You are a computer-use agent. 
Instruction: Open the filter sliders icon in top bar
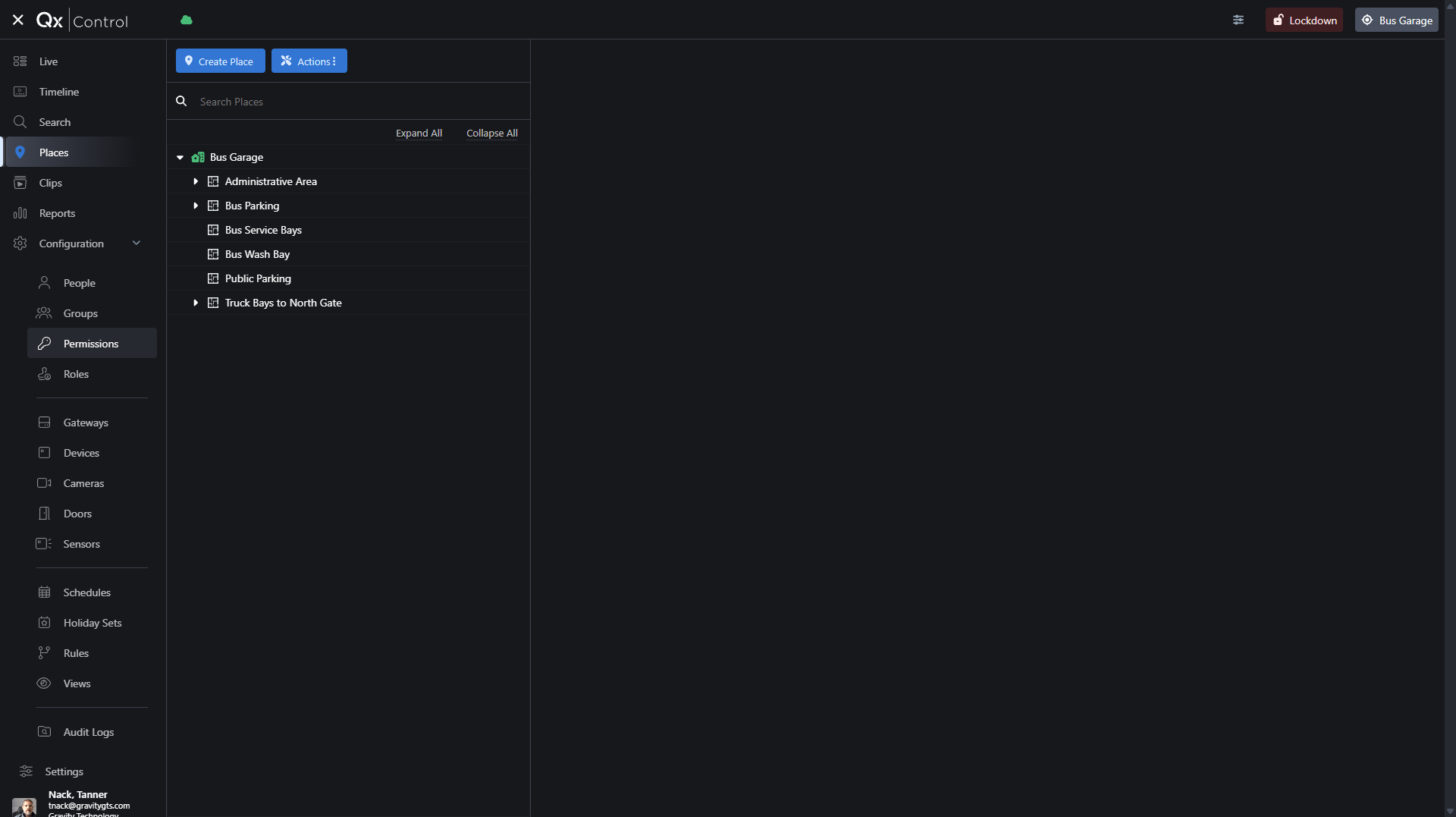tap(1238, 20)
